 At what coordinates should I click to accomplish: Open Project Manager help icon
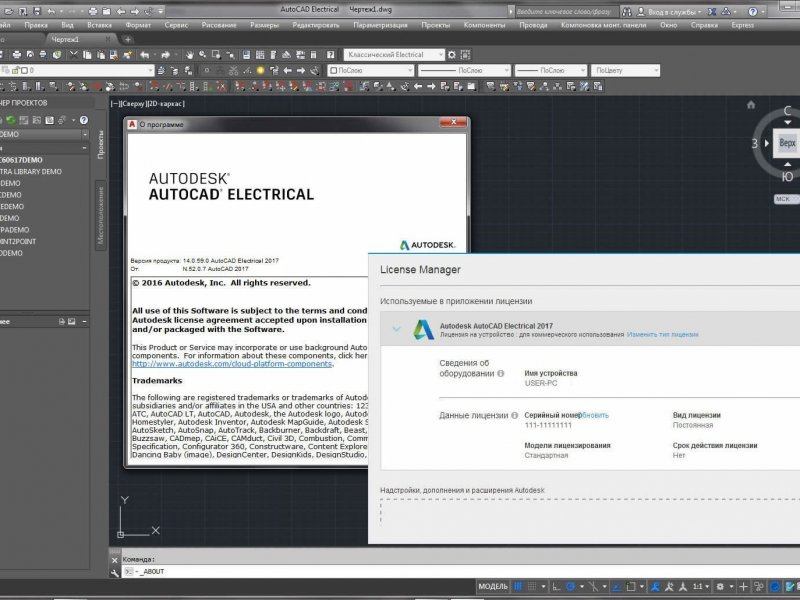pyautogui.click(x=84, y=120)
